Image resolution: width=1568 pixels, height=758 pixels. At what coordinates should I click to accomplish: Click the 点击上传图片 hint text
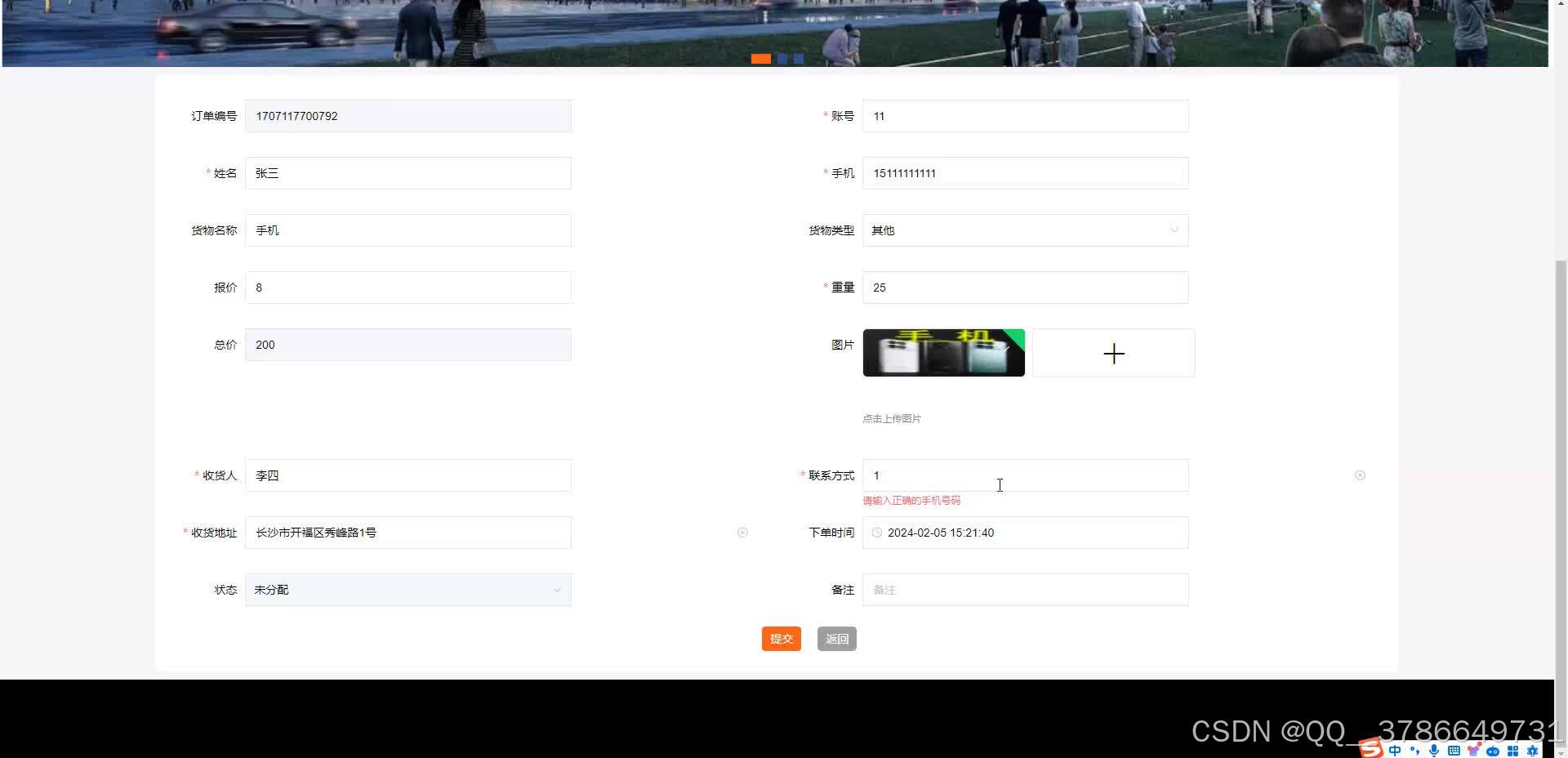tap(892, 418)
